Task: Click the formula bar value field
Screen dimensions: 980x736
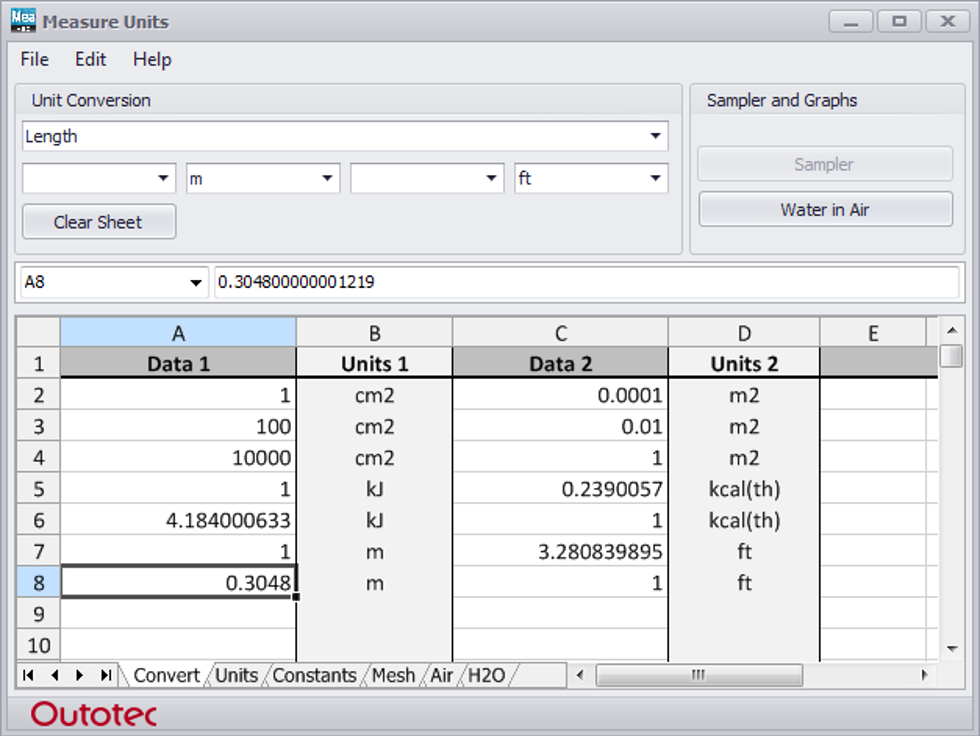Action: point(586,282)
